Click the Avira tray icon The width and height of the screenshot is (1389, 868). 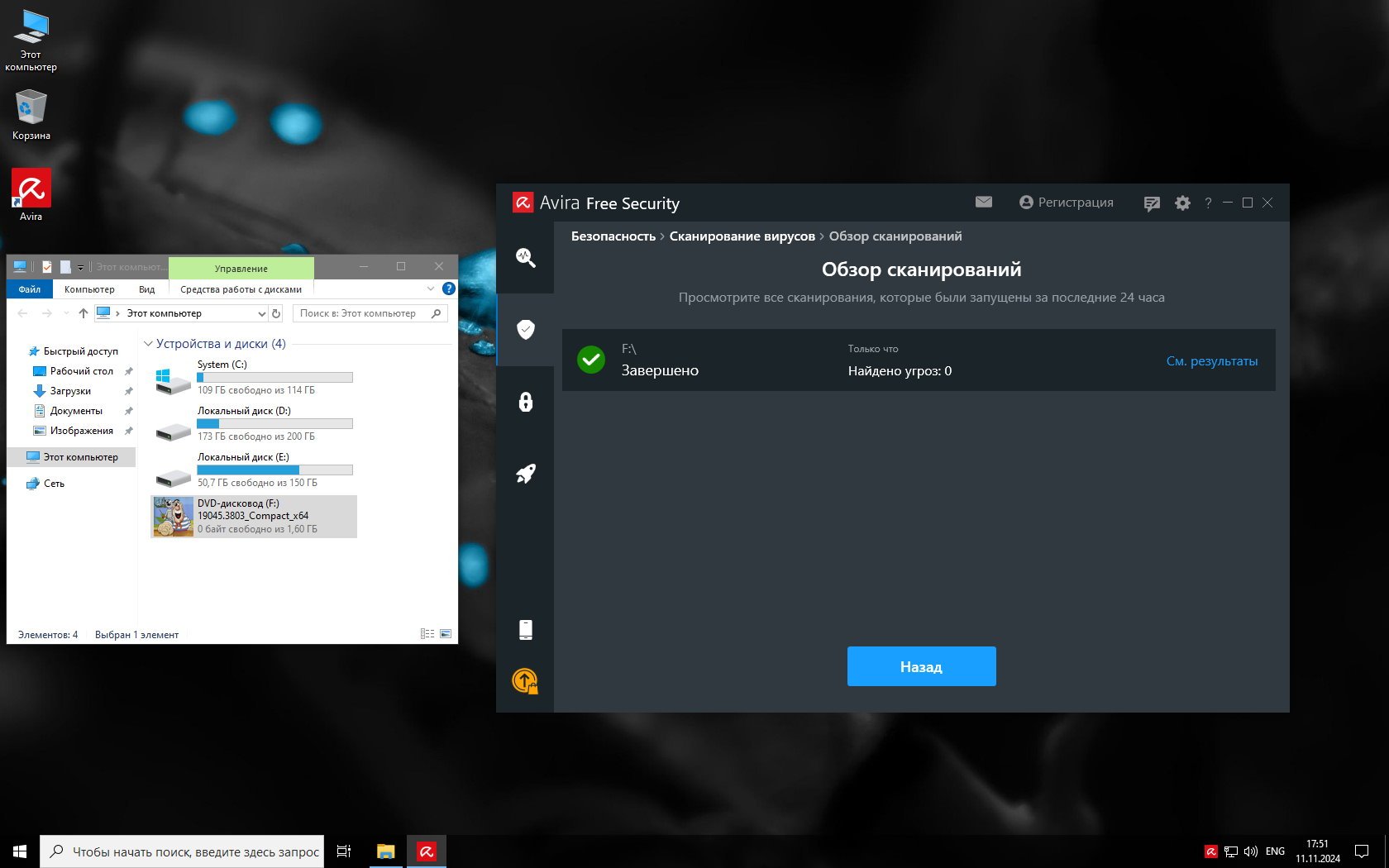1210,851
